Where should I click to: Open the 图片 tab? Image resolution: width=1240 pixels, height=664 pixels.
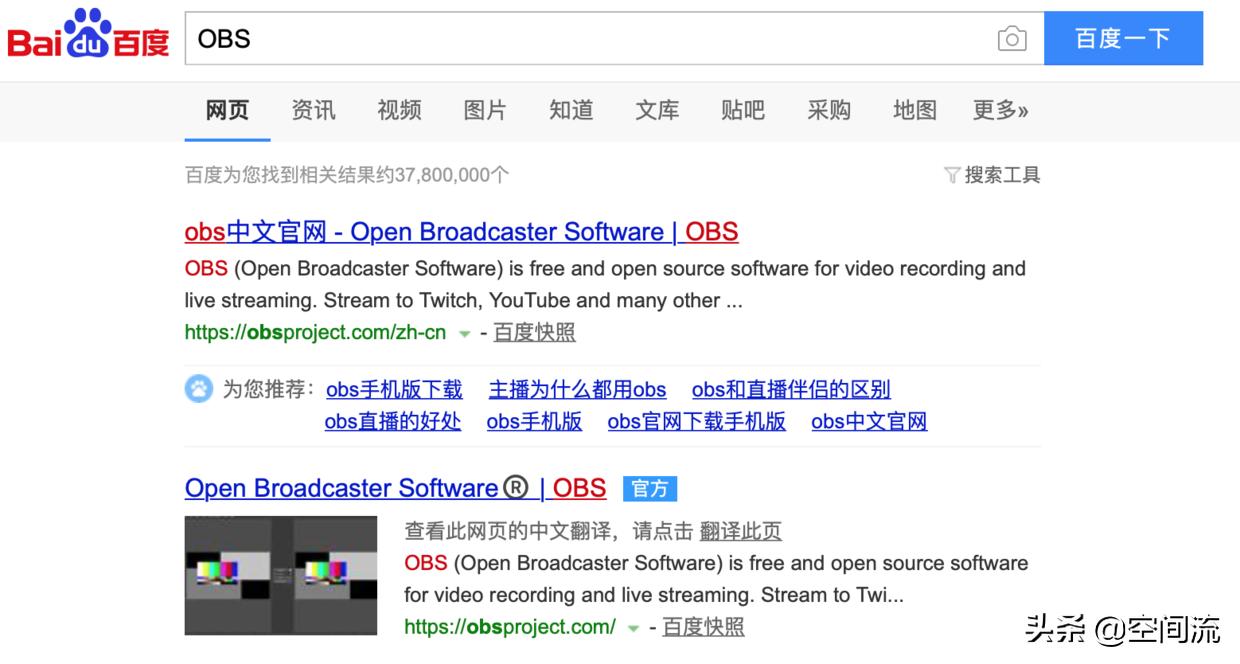(x=485, y=110)
